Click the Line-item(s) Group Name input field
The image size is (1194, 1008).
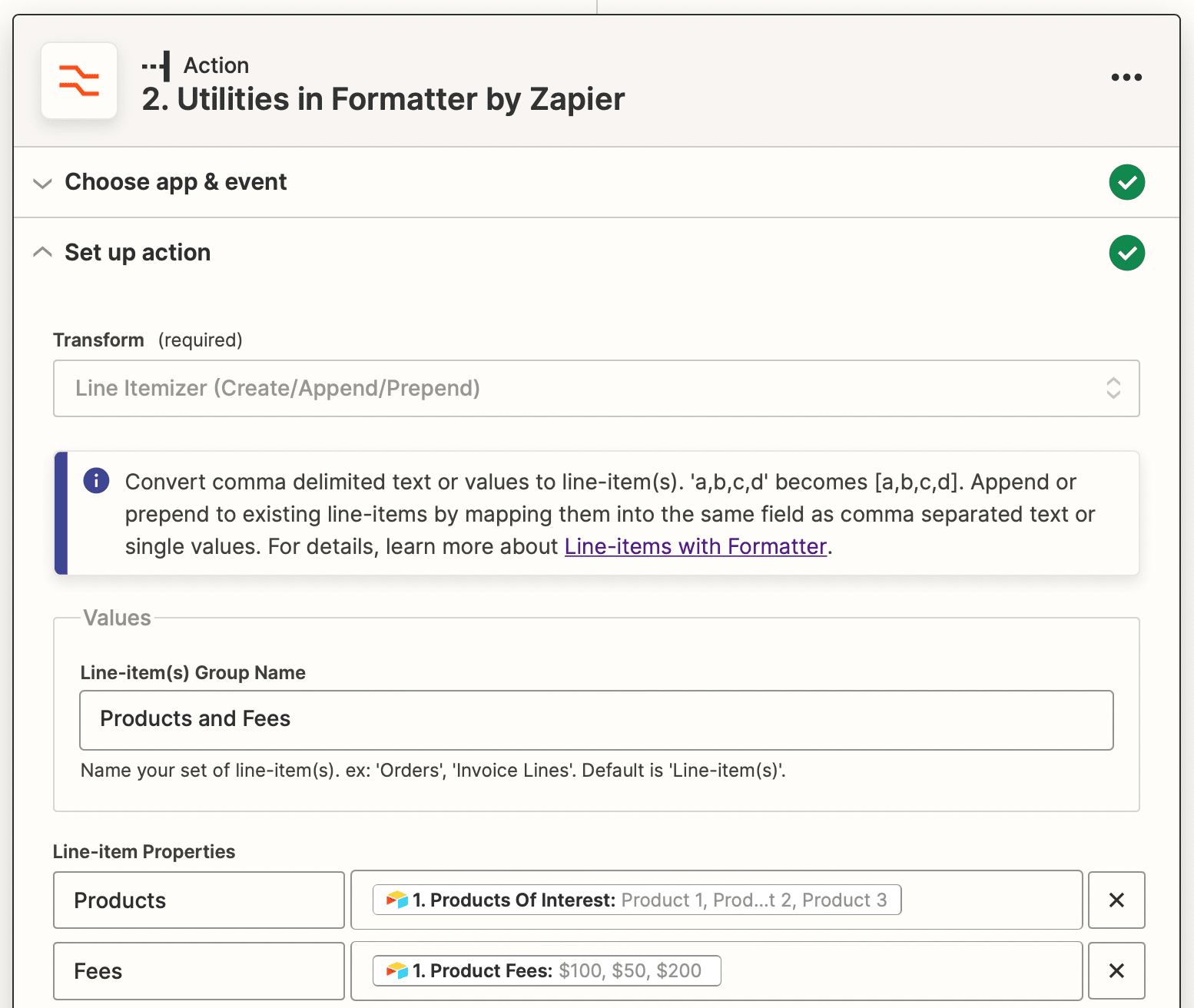[x=595, y=720]
